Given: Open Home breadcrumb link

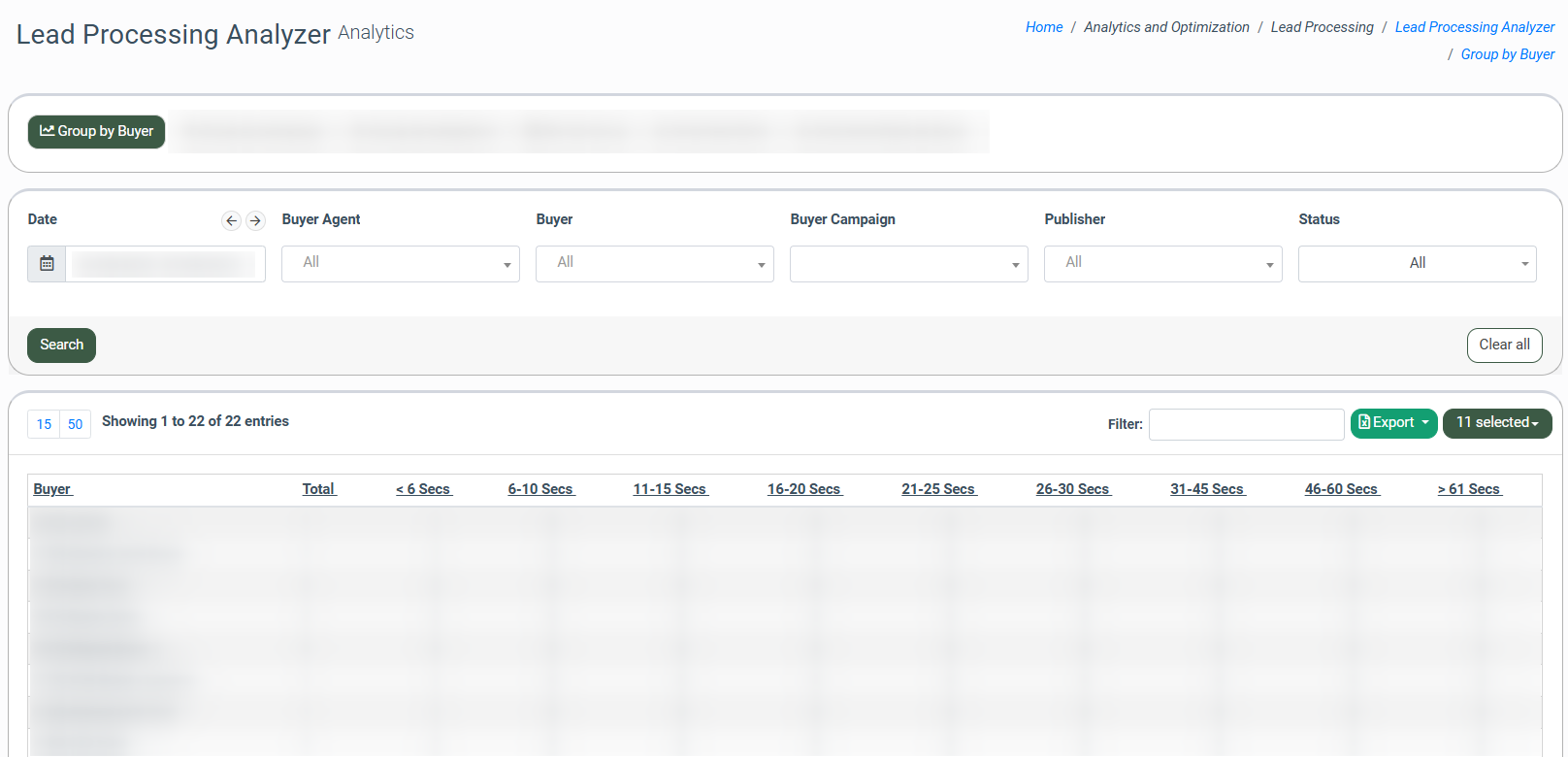Looking at the screenshot, I should pyautogui.click(x=1044, y=27).
